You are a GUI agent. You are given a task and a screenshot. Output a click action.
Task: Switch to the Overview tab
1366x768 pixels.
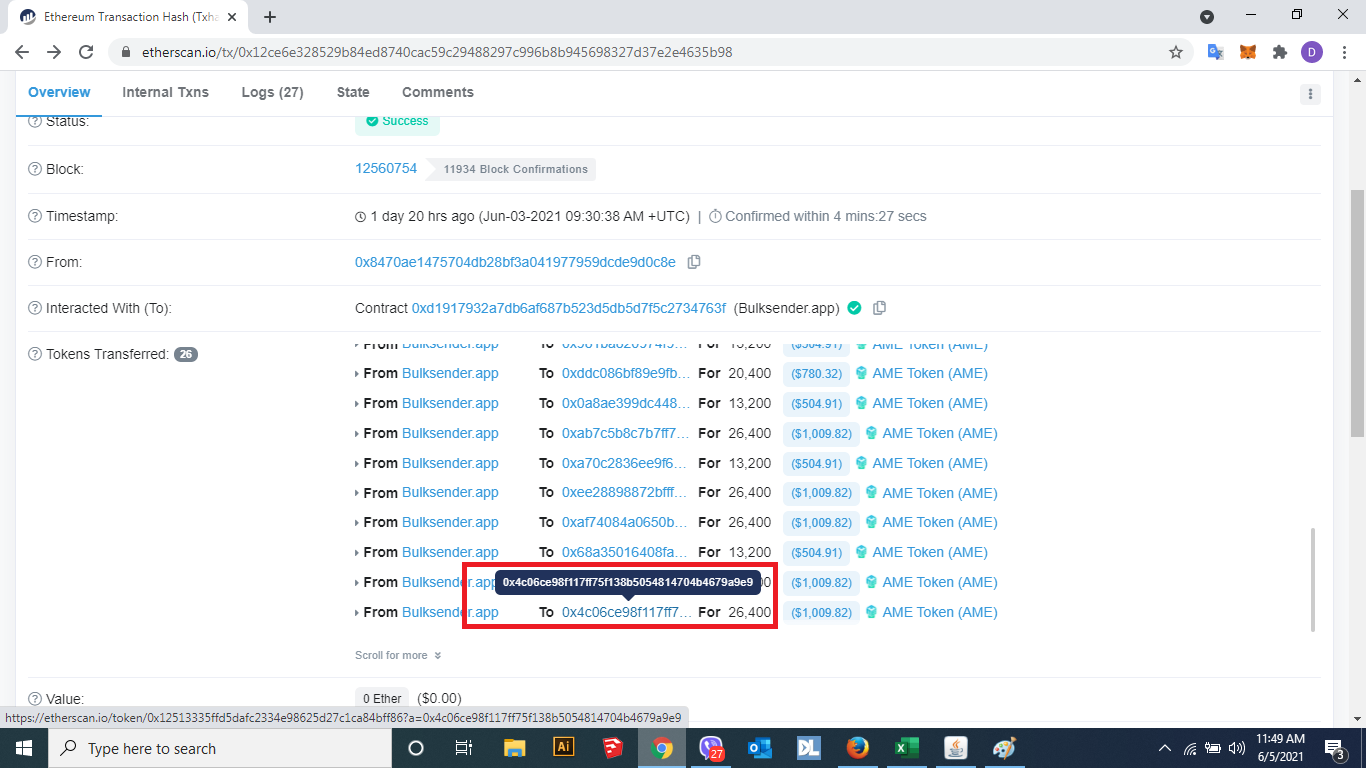click(x=59, y=92)
